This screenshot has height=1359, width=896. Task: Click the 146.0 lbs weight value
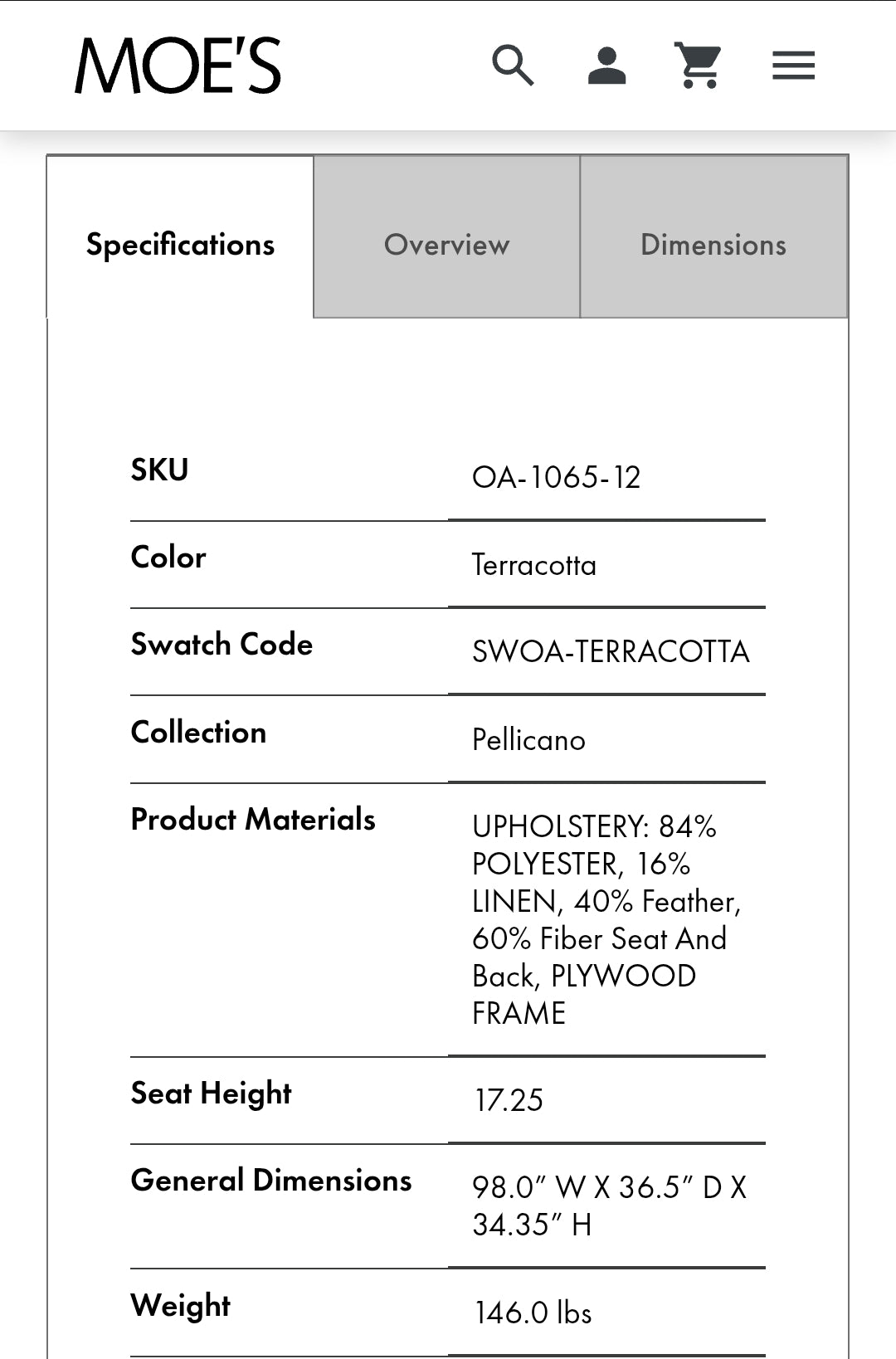[x=533, y=1313]
